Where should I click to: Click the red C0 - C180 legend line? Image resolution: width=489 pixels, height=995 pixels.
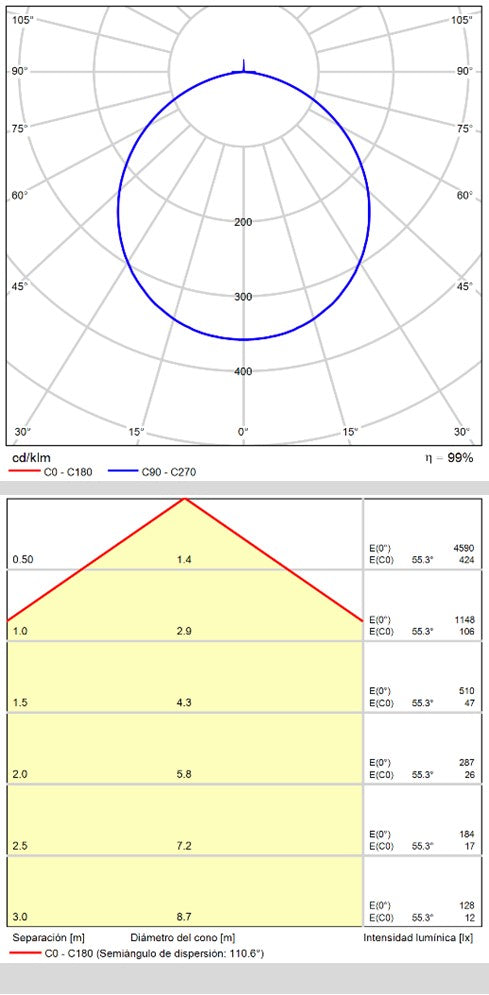22,471
